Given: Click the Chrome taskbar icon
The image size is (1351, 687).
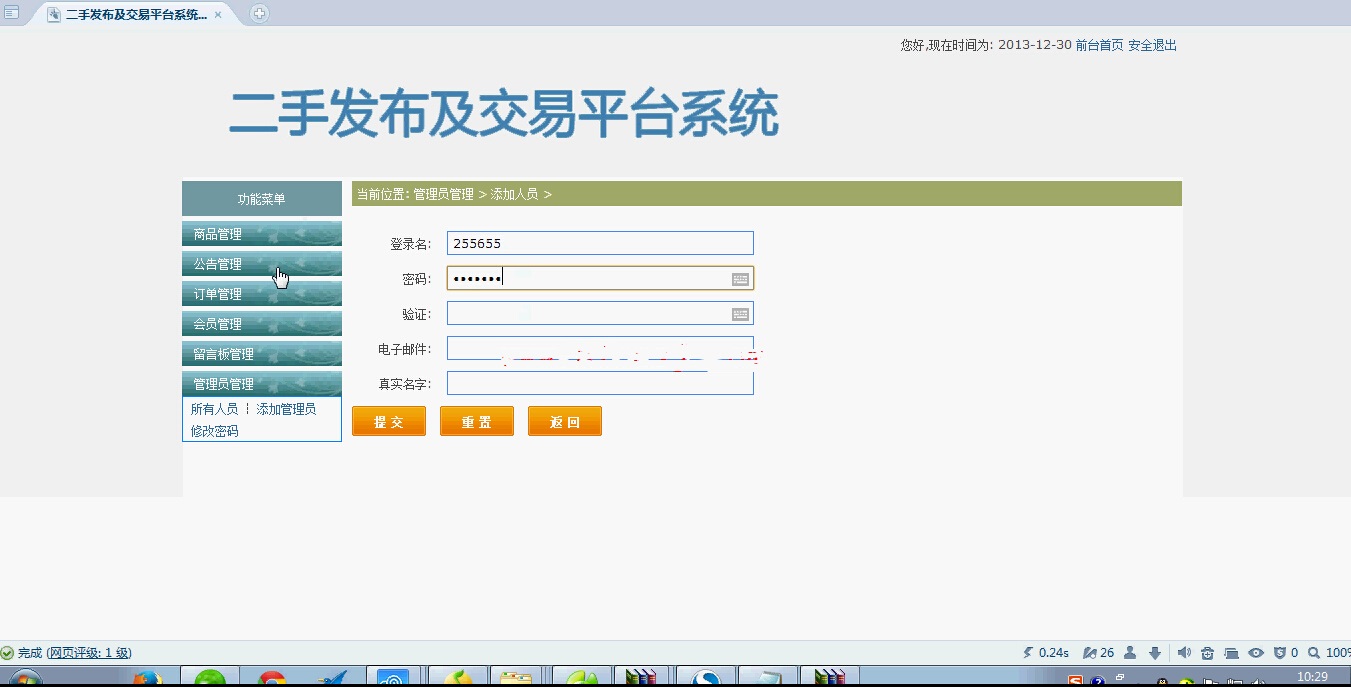Looking at the screenshot, I should 271,679.
